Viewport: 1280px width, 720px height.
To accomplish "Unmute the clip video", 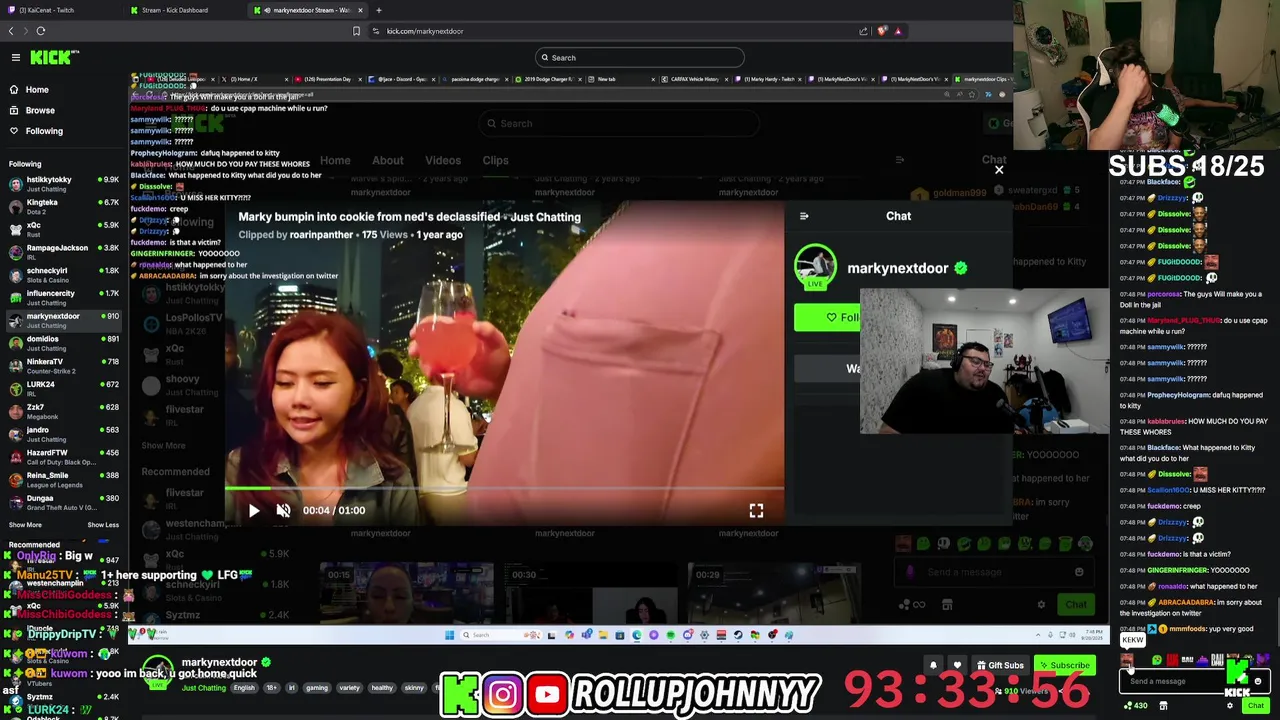I will click(x=284, y=510).
